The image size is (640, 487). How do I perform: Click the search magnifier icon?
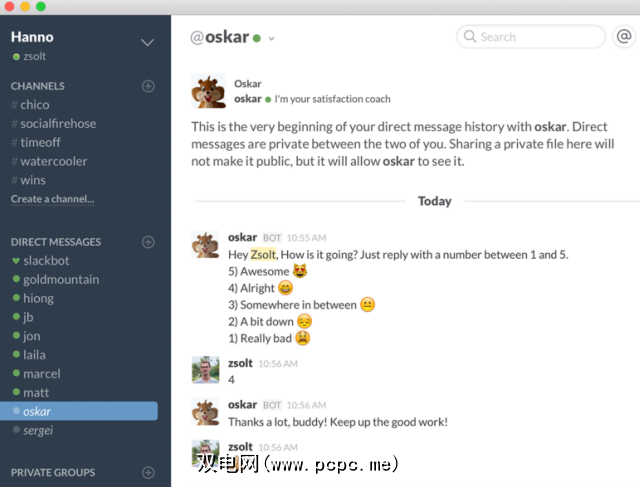coord(470,37)
